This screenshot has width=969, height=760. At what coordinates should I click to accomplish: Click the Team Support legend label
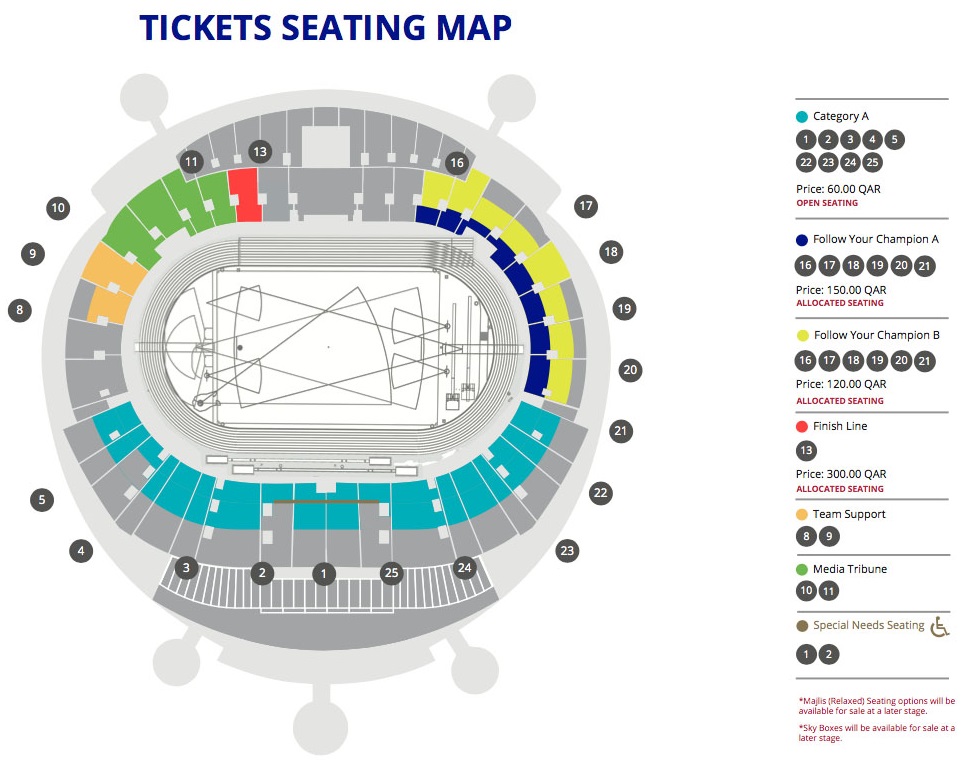[x=849, y=514]
